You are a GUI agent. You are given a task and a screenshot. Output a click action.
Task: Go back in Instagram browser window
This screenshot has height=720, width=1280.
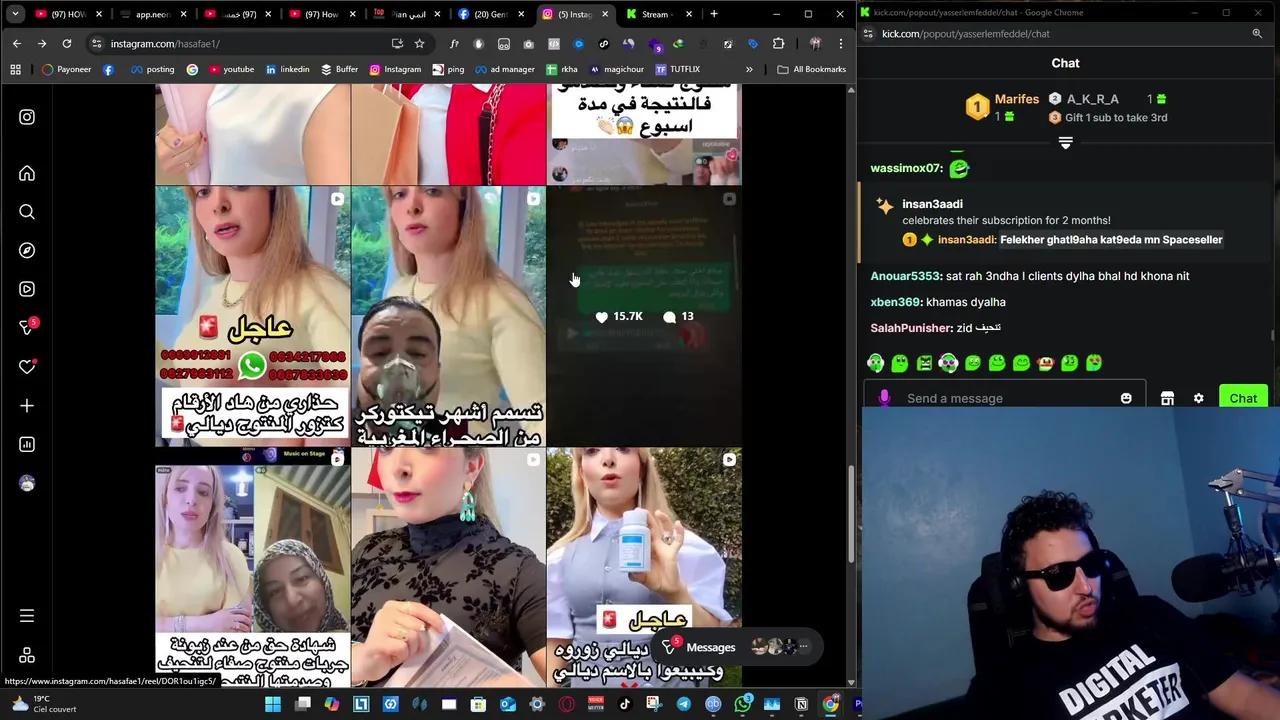17,44
